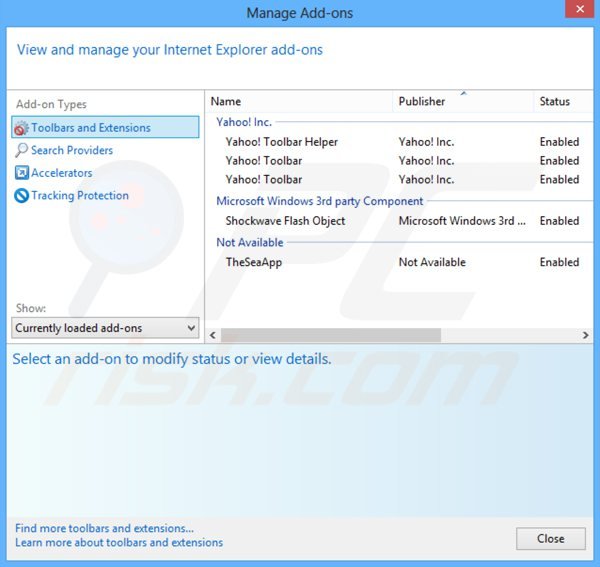The width and height of the screenshot is (600, 567).
Task: Select Toolbars and Extensions add-on type
Action: [105, 127]
